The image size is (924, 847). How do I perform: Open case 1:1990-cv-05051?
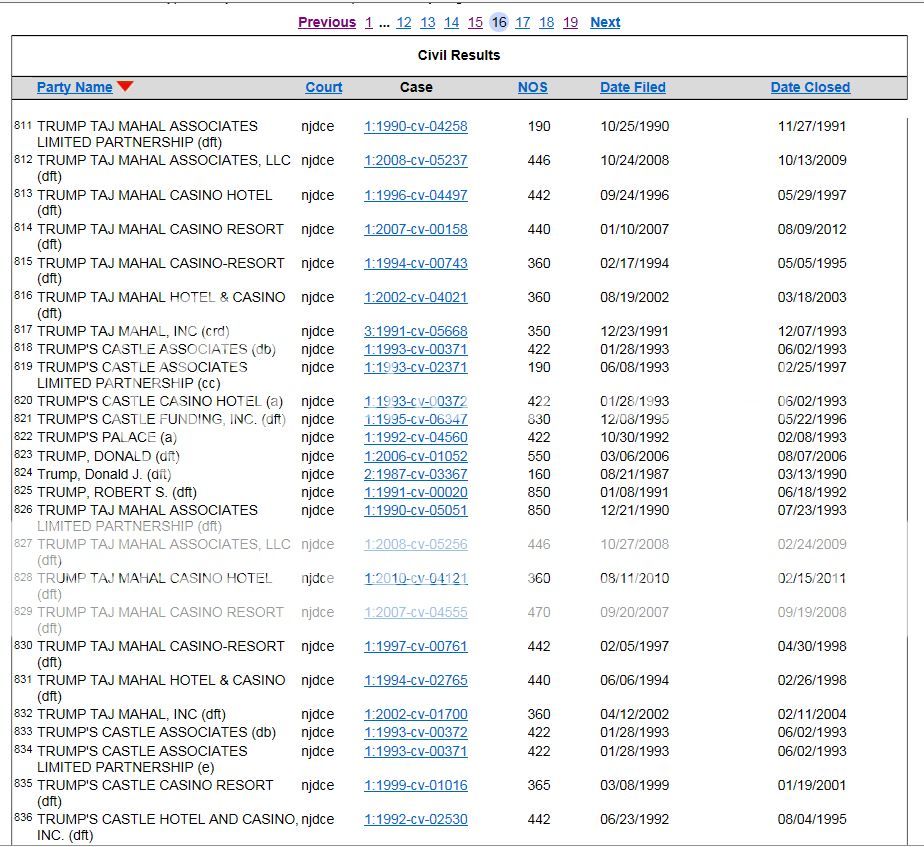click(415, 510)
